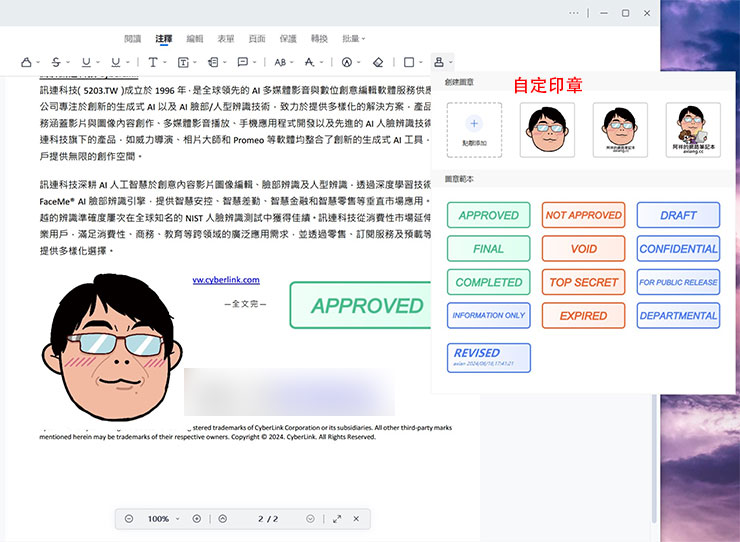Image resolution: width=740 pixels, height=542 pixels.
Task: Choose the APPROVED stamp template
Action: point(488,215)
